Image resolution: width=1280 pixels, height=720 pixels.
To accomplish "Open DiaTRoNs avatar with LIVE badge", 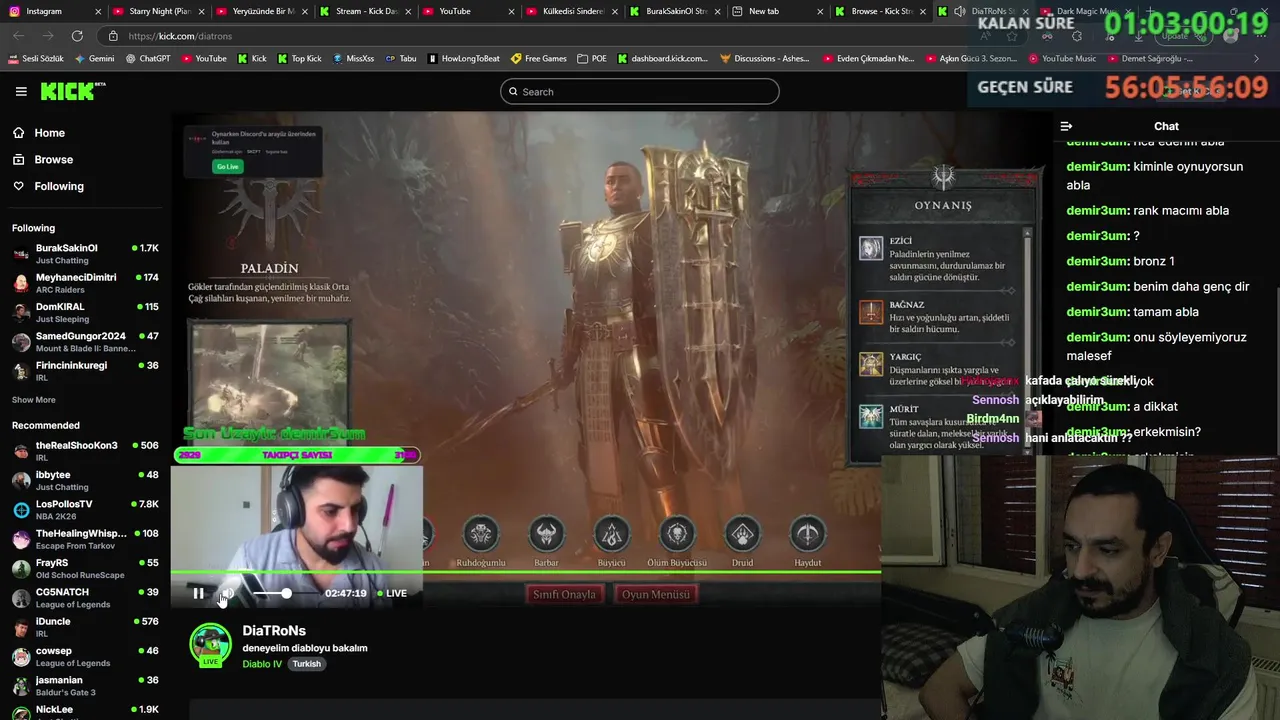I will click(x=210, y=645).
